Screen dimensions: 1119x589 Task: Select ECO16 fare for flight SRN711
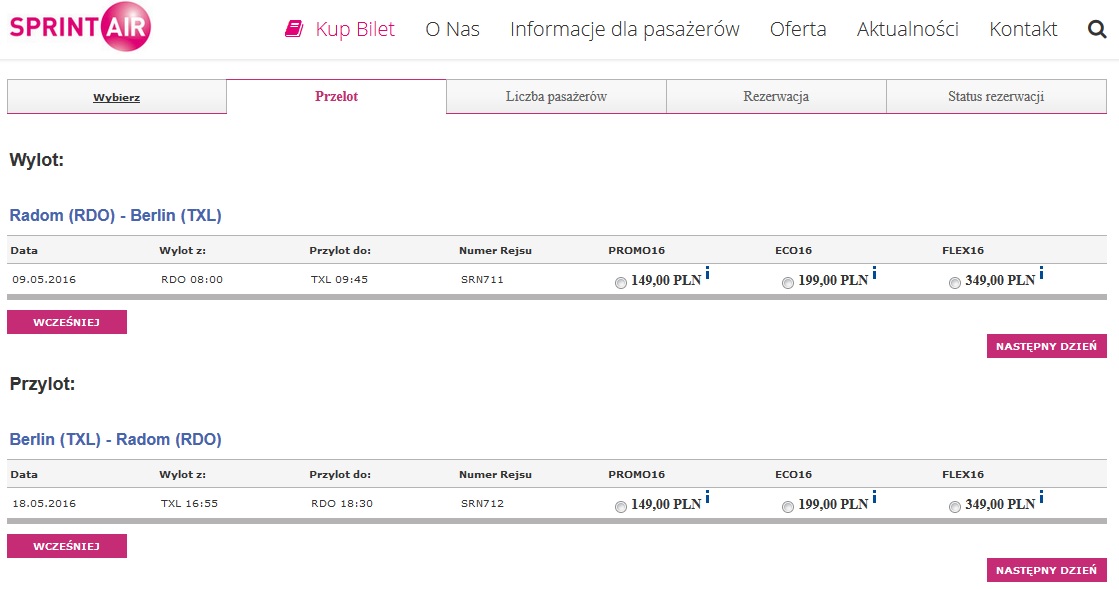[x=788, y=283]
